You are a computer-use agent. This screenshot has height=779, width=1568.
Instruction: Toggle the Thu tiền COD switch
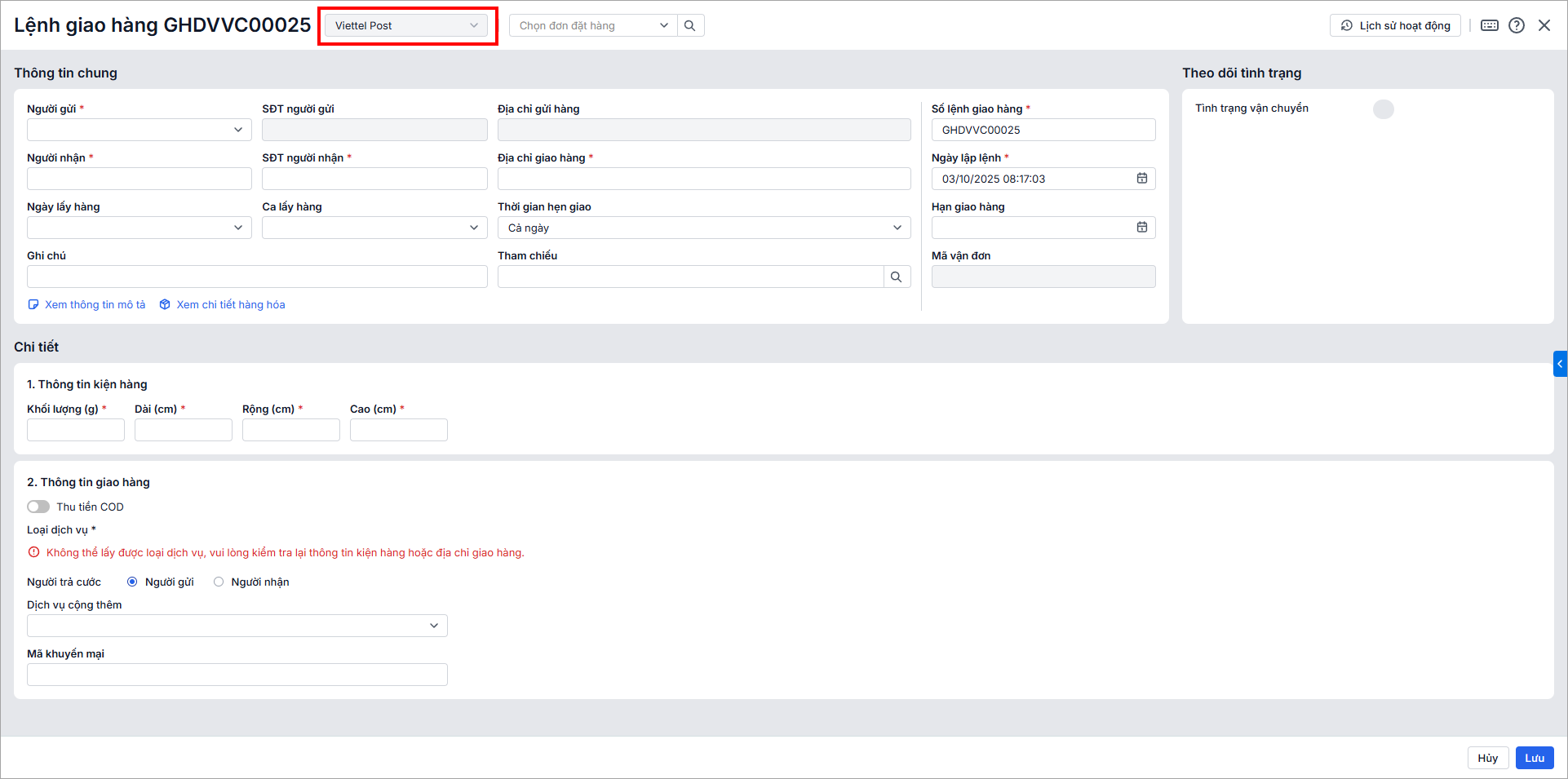click(x=38, y=507)
